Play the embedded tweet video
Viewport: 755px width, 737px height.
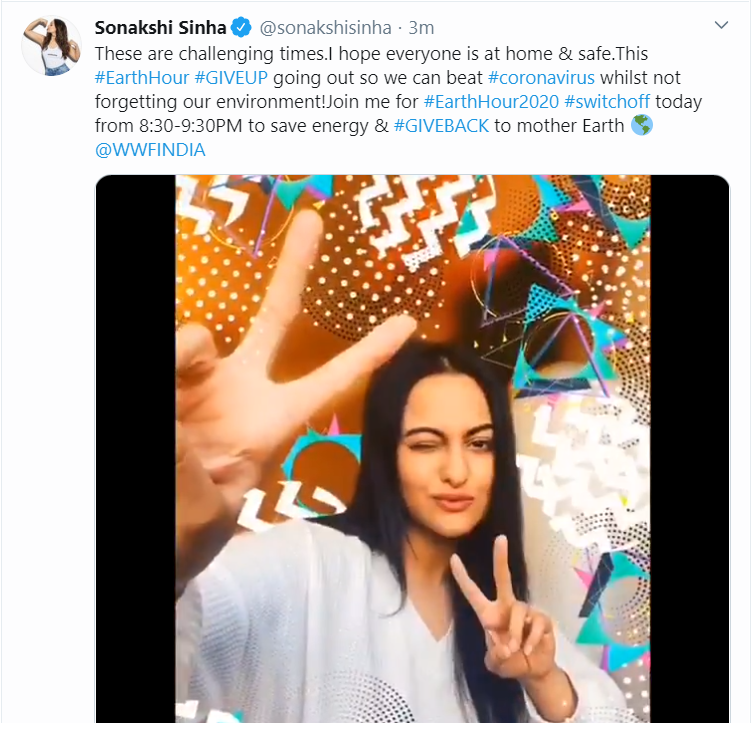[412, 450]
